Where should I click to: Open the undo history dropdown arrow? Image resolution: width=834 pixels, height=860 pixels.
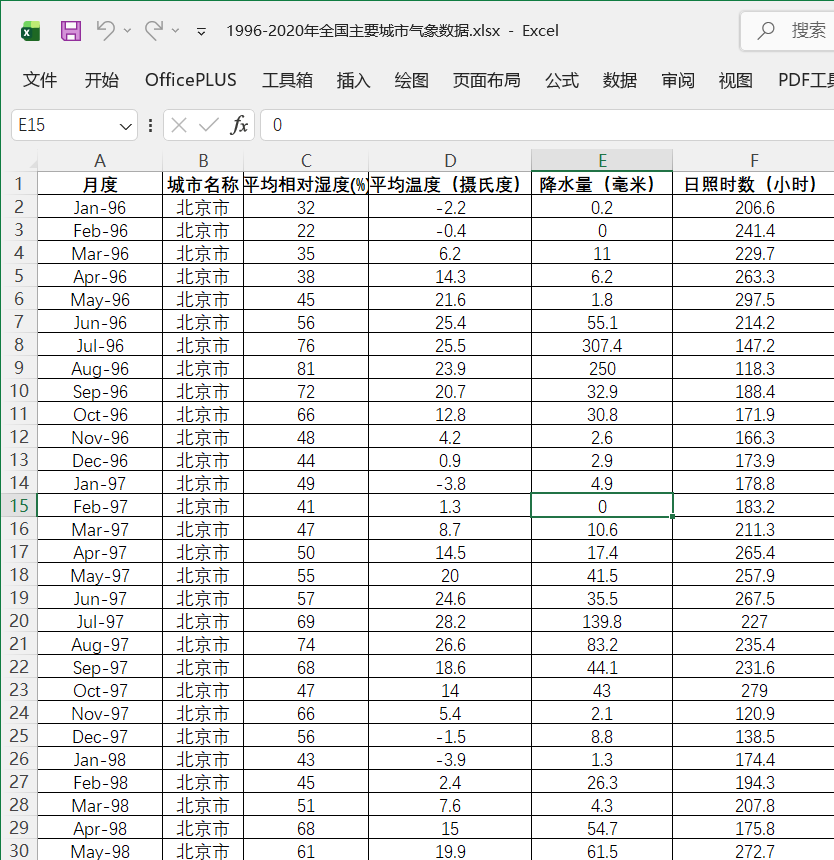pyautogui.click(x=127, y=31)
